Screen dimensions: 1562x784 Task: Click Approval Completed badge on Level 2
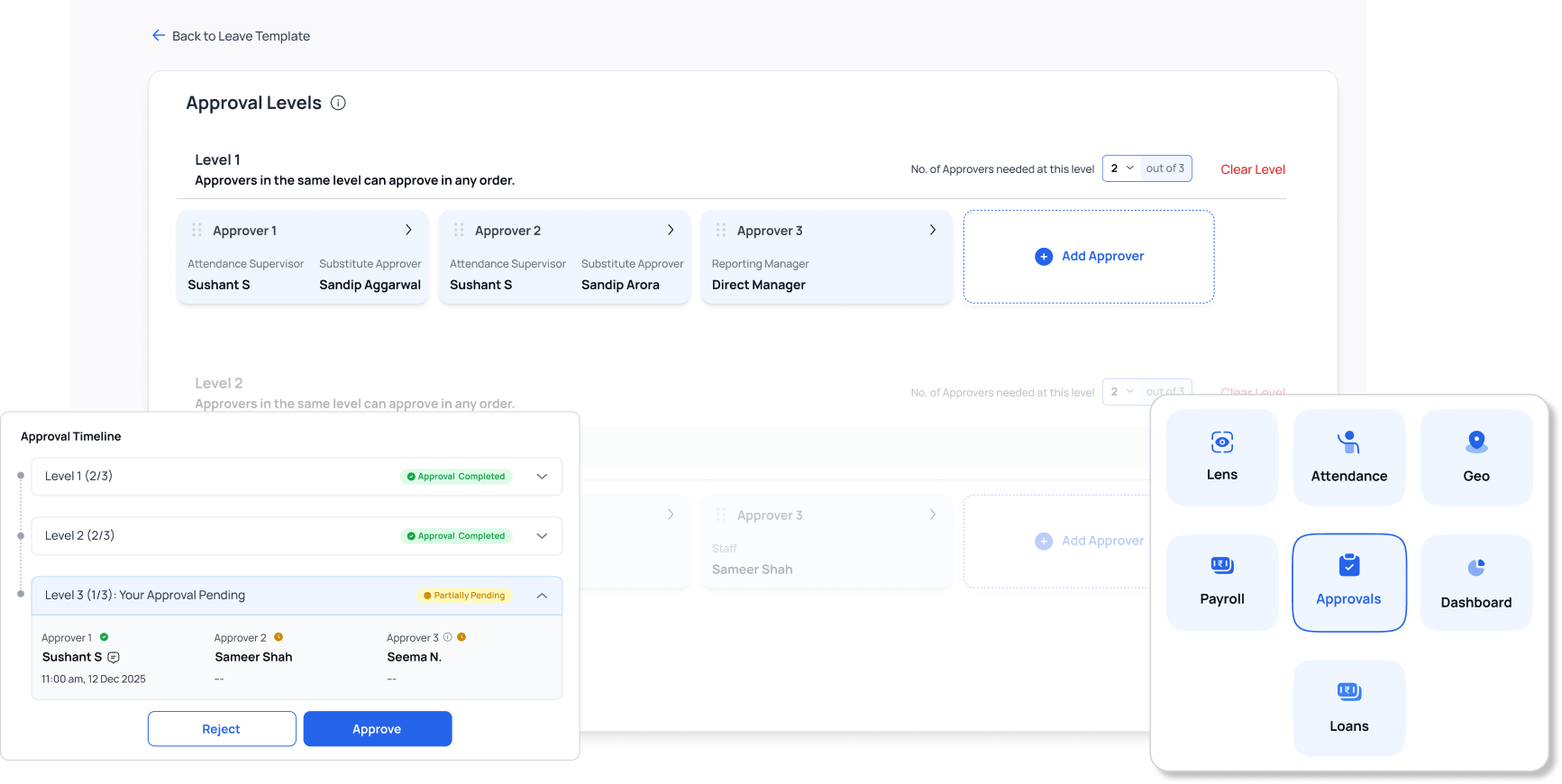pyautogui.click(x=456, y=535)
